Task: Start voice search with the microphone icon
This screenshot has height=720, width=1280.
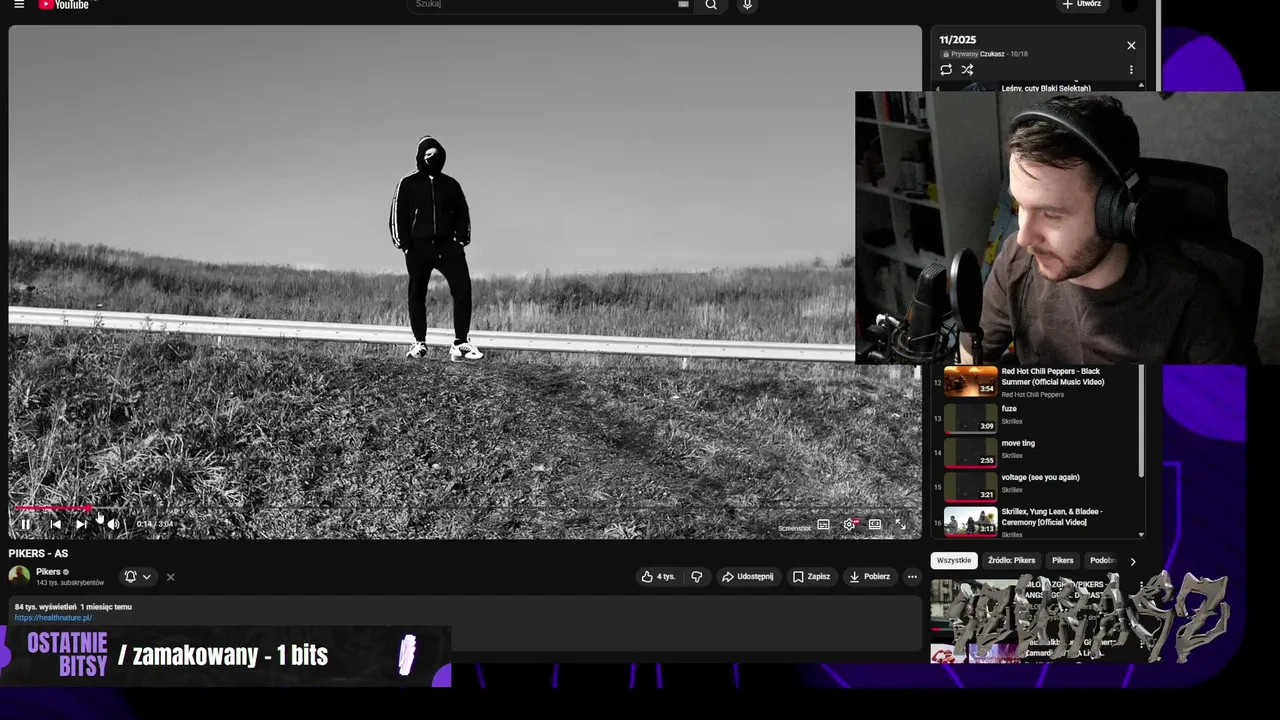Action: coord(747,4)
